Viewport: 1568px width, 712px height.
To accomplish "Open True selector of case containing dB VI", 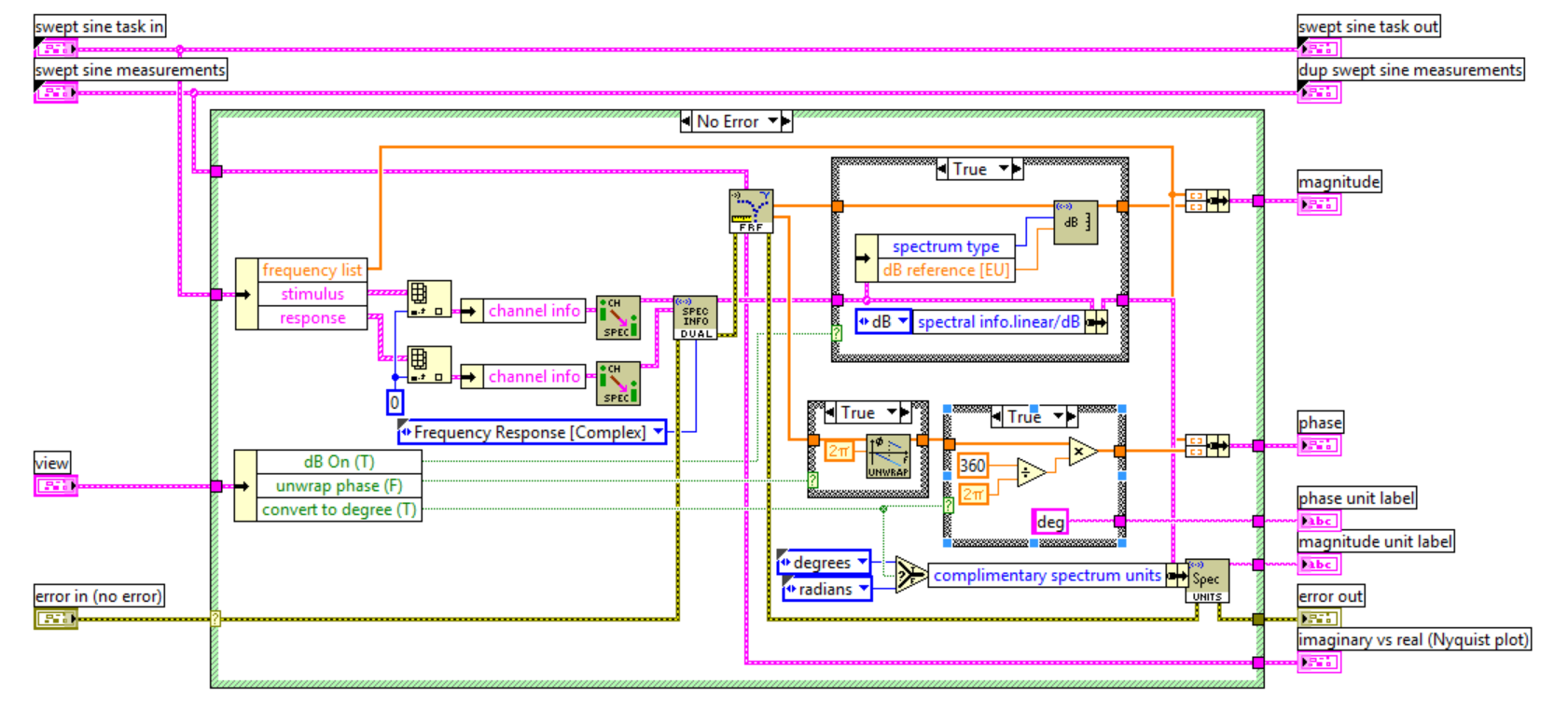I will [x=1004, y=169].
